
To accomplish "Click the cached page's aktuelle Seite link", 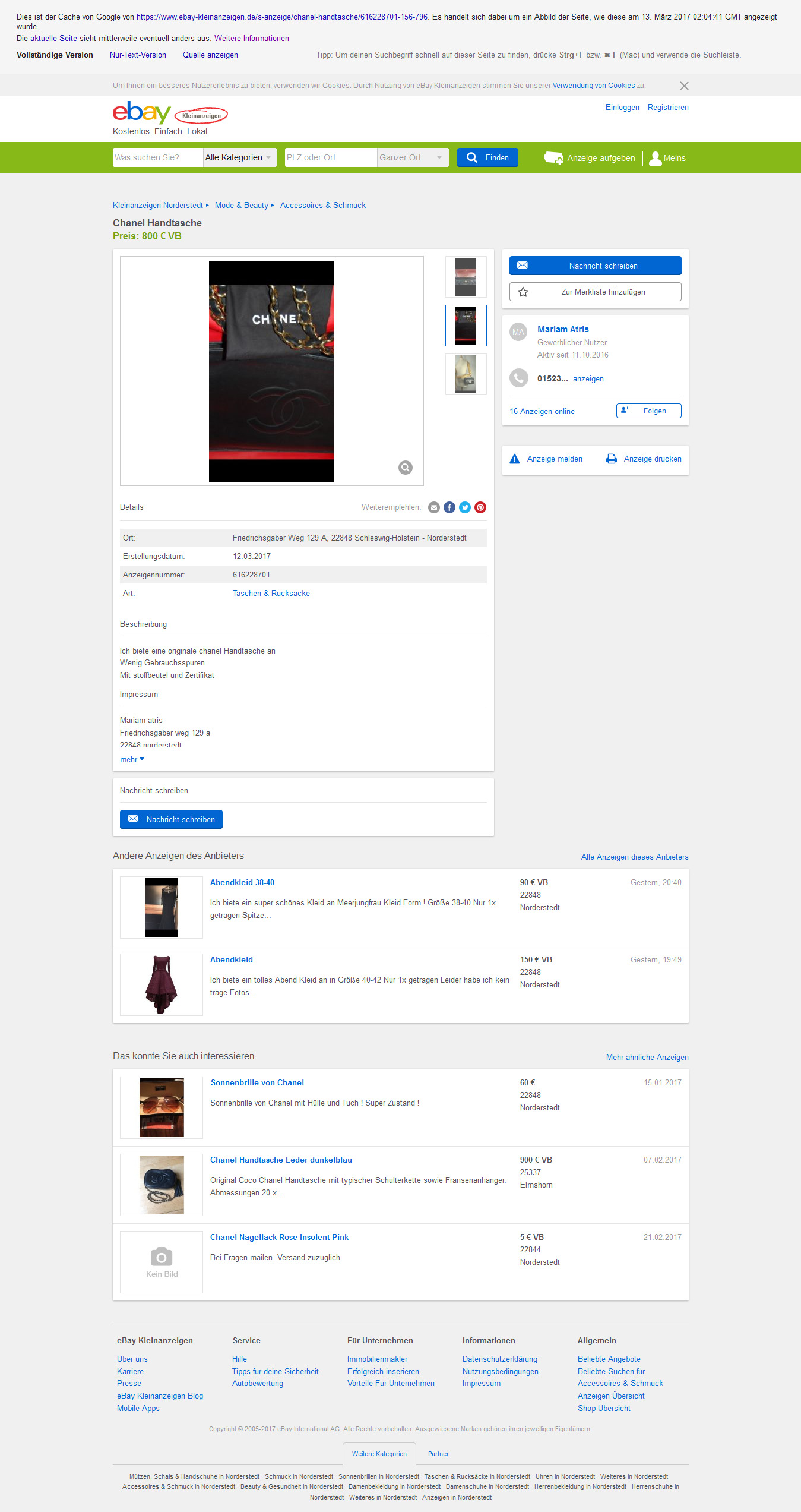I will coord(53,39).
